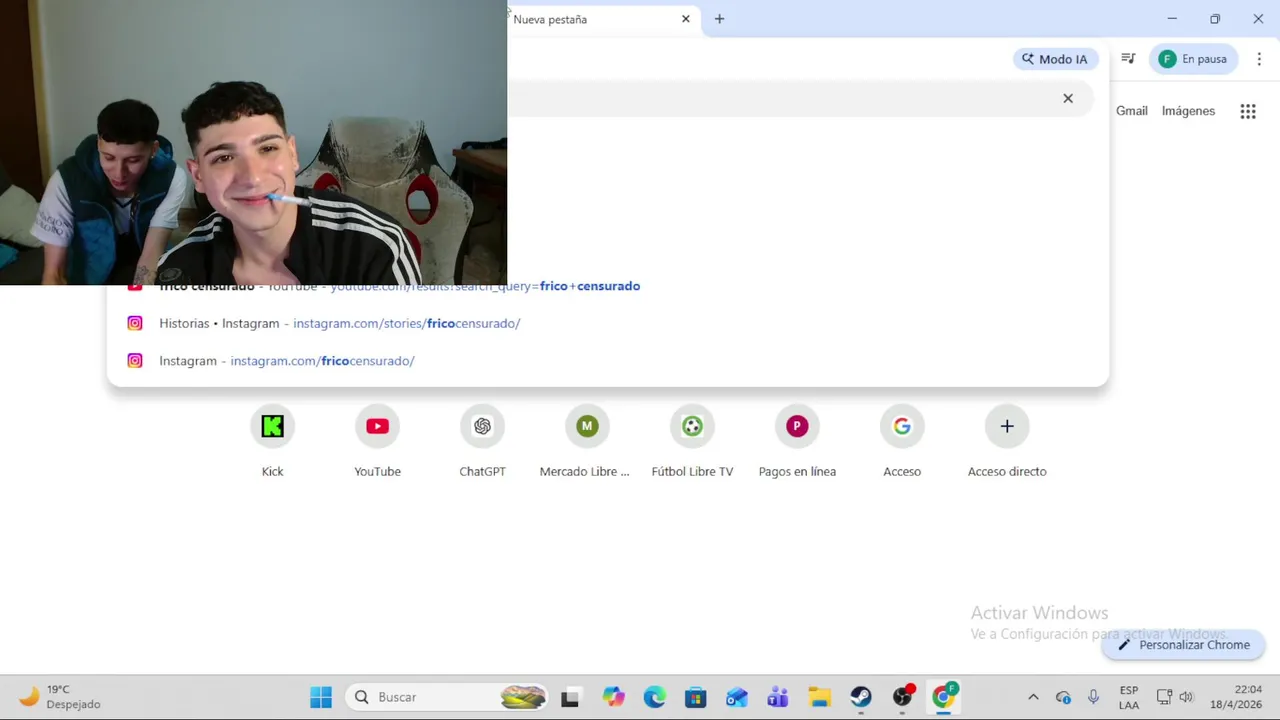Viewport: 1280px width, 720px height.
Task: Switch to Chrome in the taskbar
Action: pyautogui.click(x=943, y=697)
